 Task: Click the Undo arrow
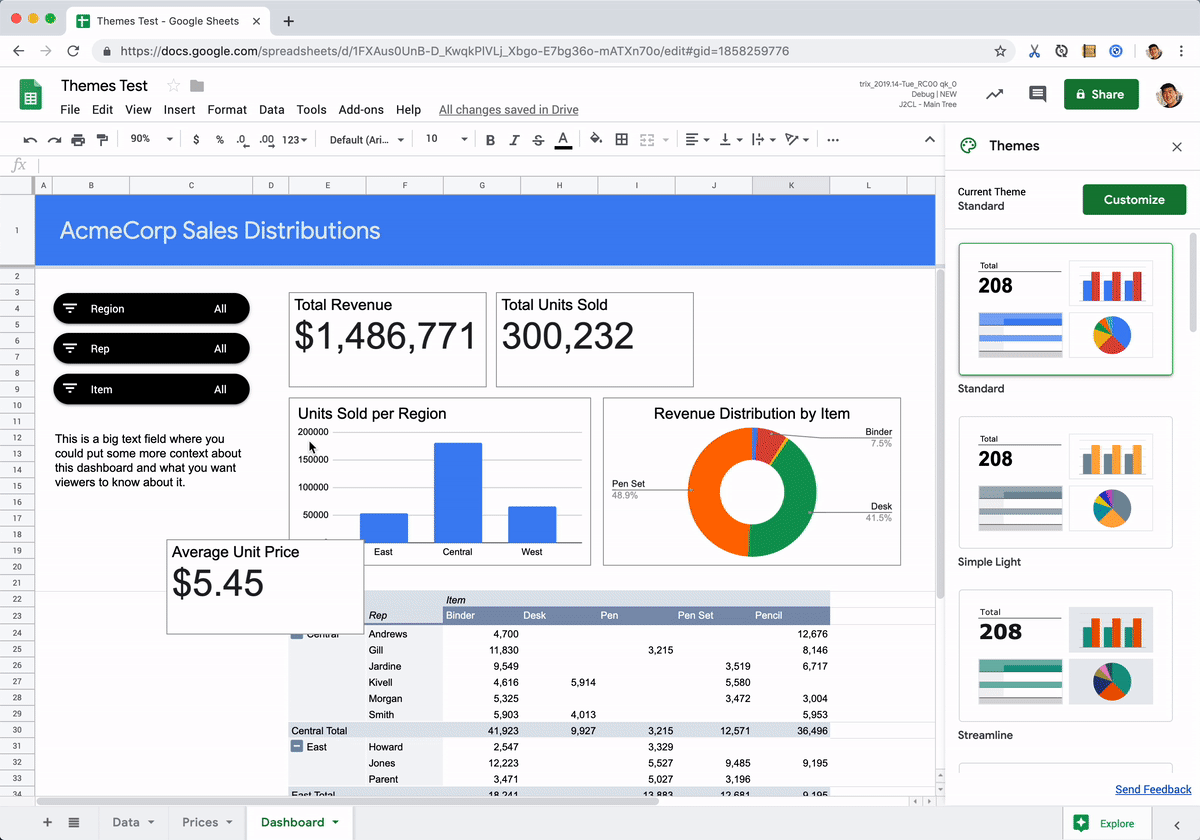point(29,139)
